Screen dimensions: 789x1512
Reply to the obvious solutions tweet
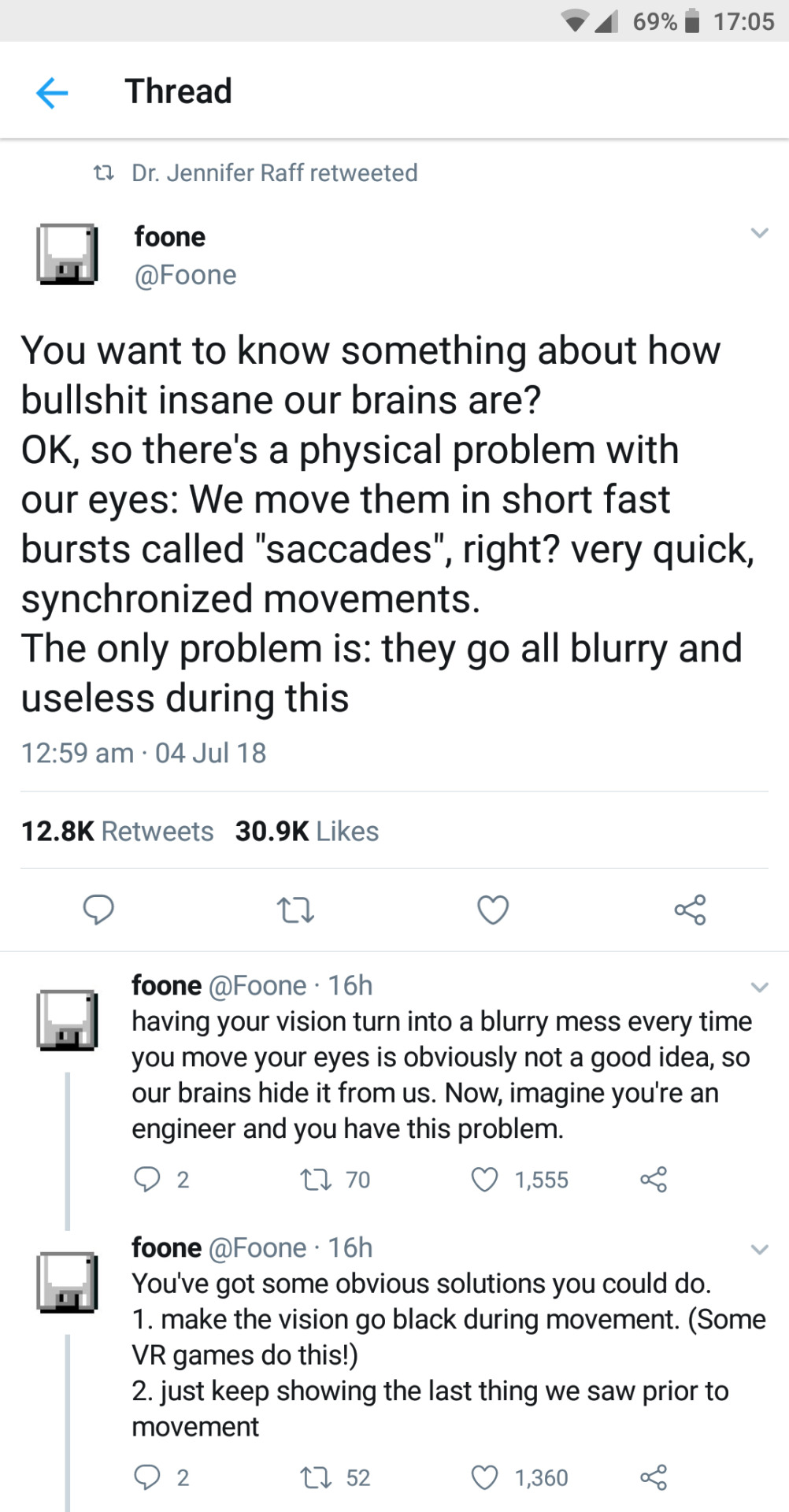[147, 1477]
